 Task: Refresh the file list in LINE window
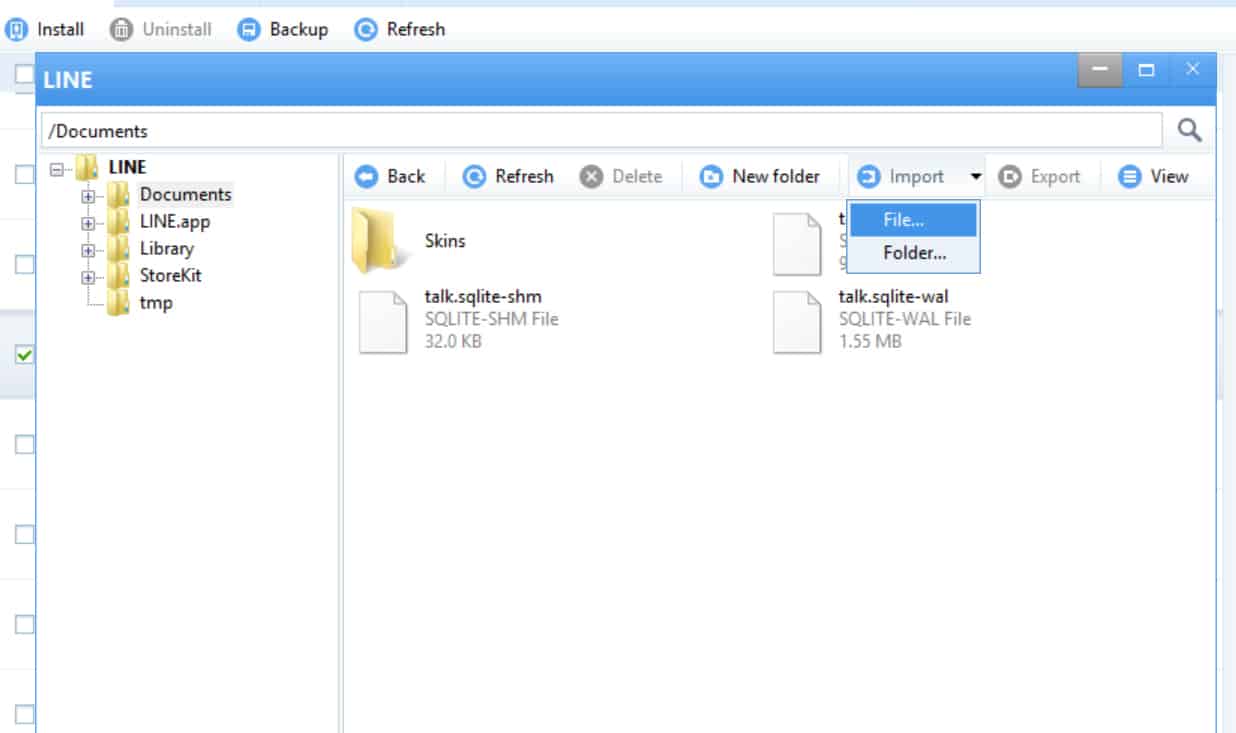(474, 177)
